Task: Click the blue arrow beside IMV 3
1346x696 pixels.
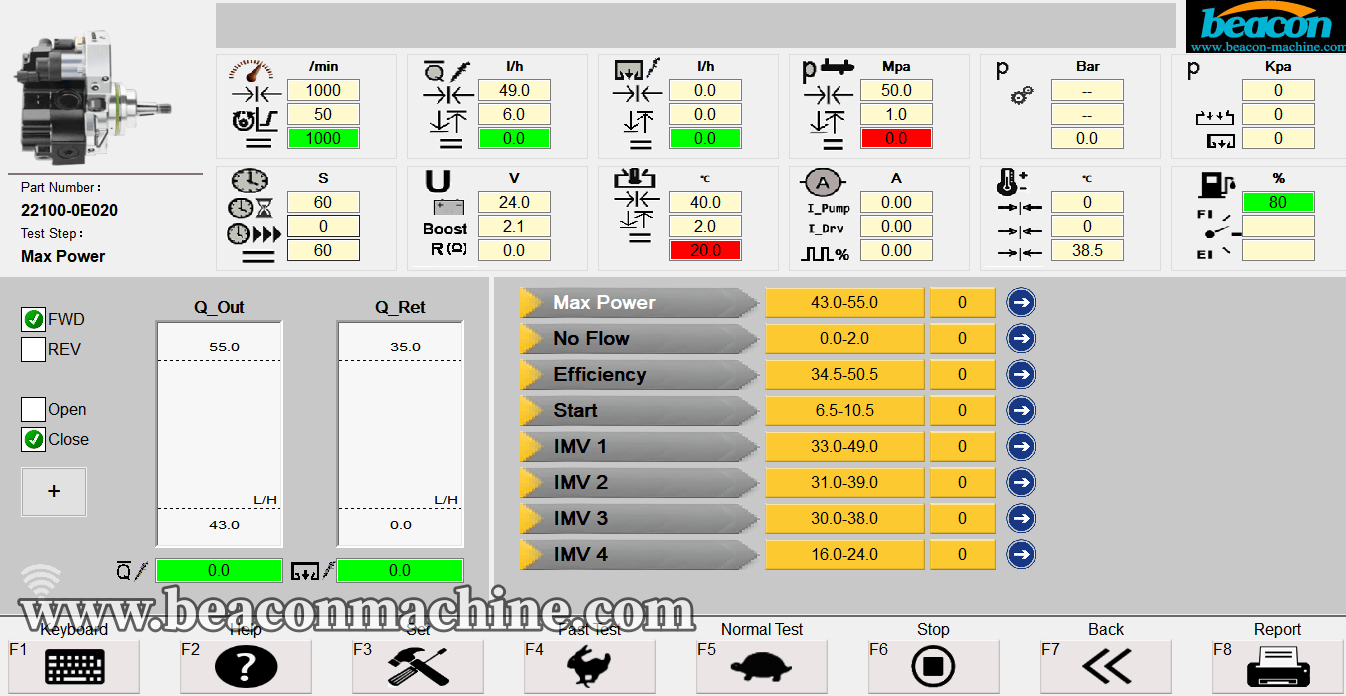Action: (1021, 519)
